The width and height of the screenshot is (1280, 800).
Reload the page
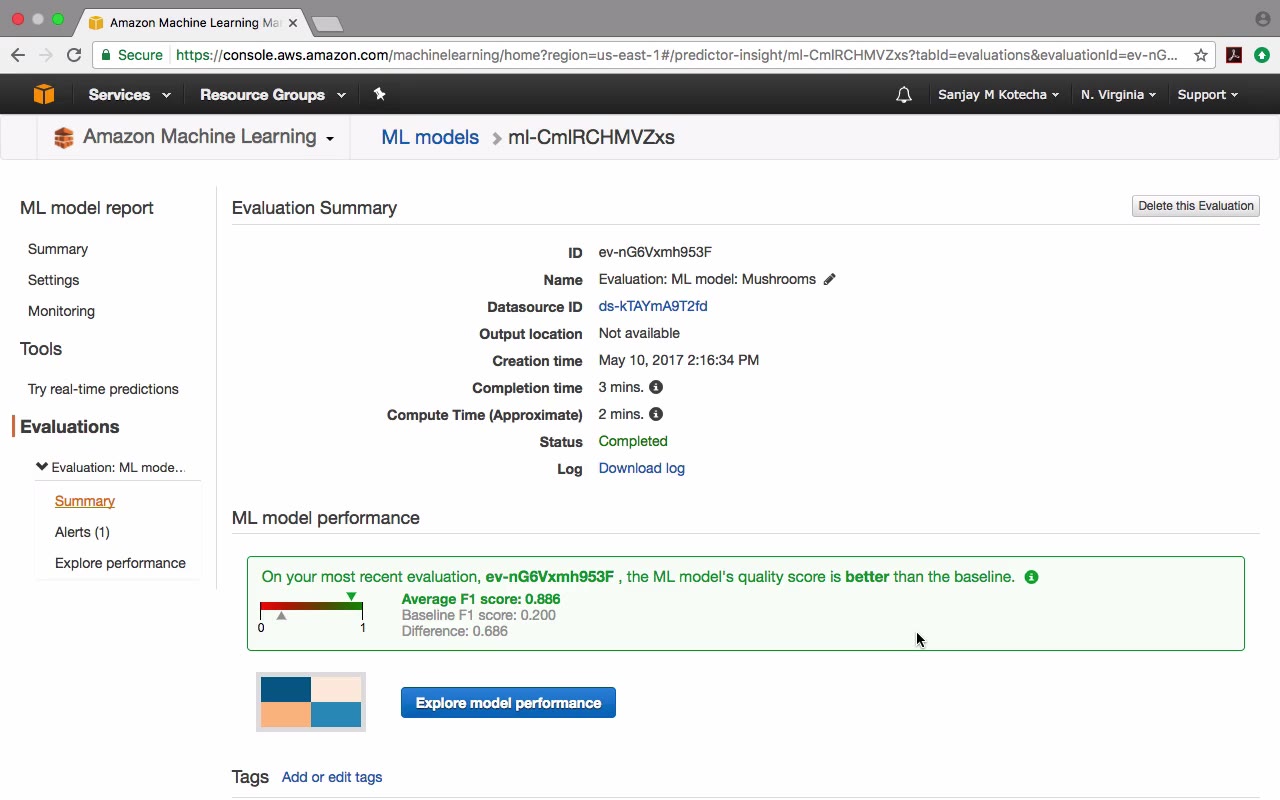point(74,55)
